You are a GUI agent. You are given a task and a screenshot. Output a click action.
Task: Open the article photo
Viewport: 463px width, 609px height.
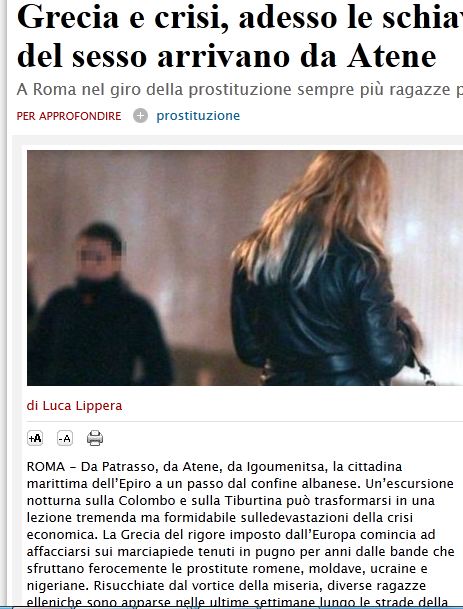245,268
